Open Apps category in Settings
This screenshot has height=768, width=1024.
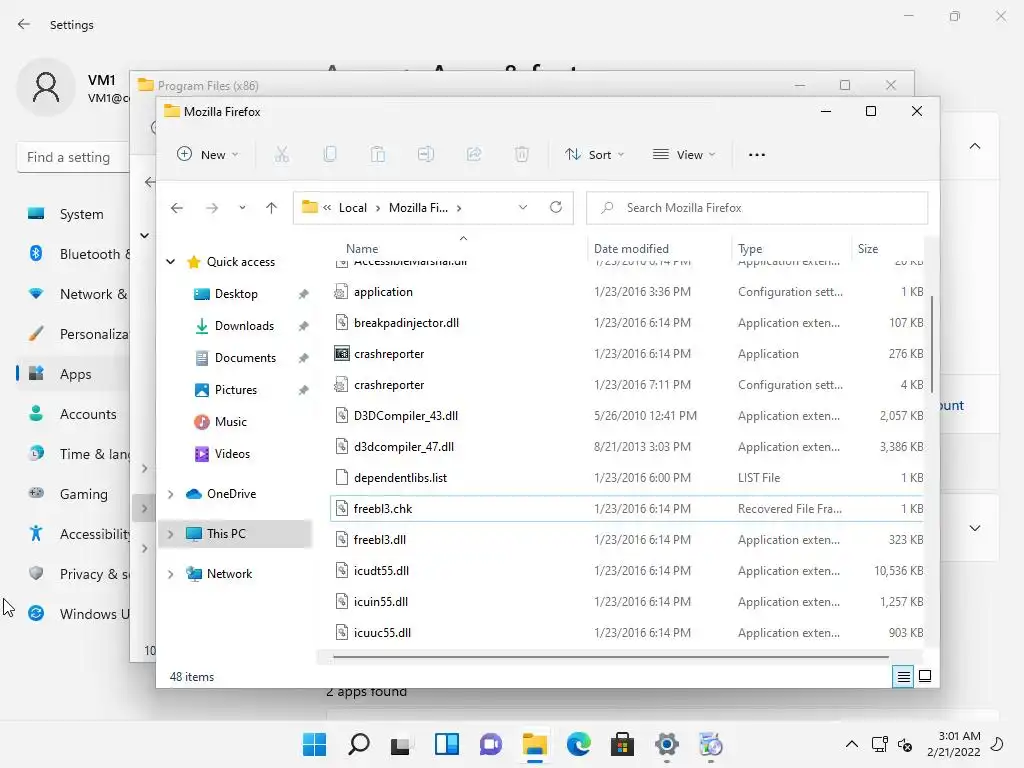pyautogui.click(x=73, y=374)
